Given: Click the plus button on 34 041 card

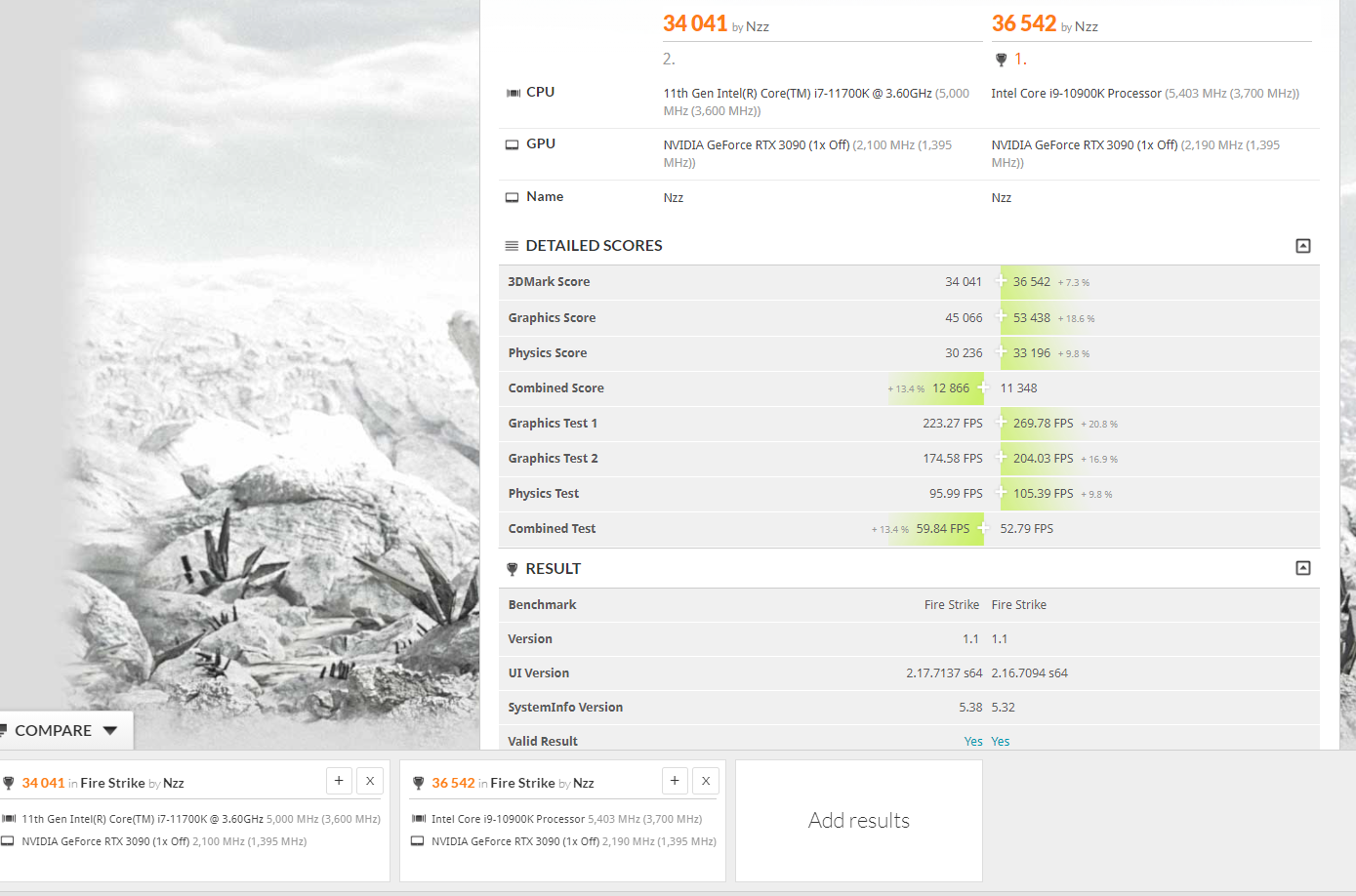Looking at the screenshot, I should [x=339, y=781].
